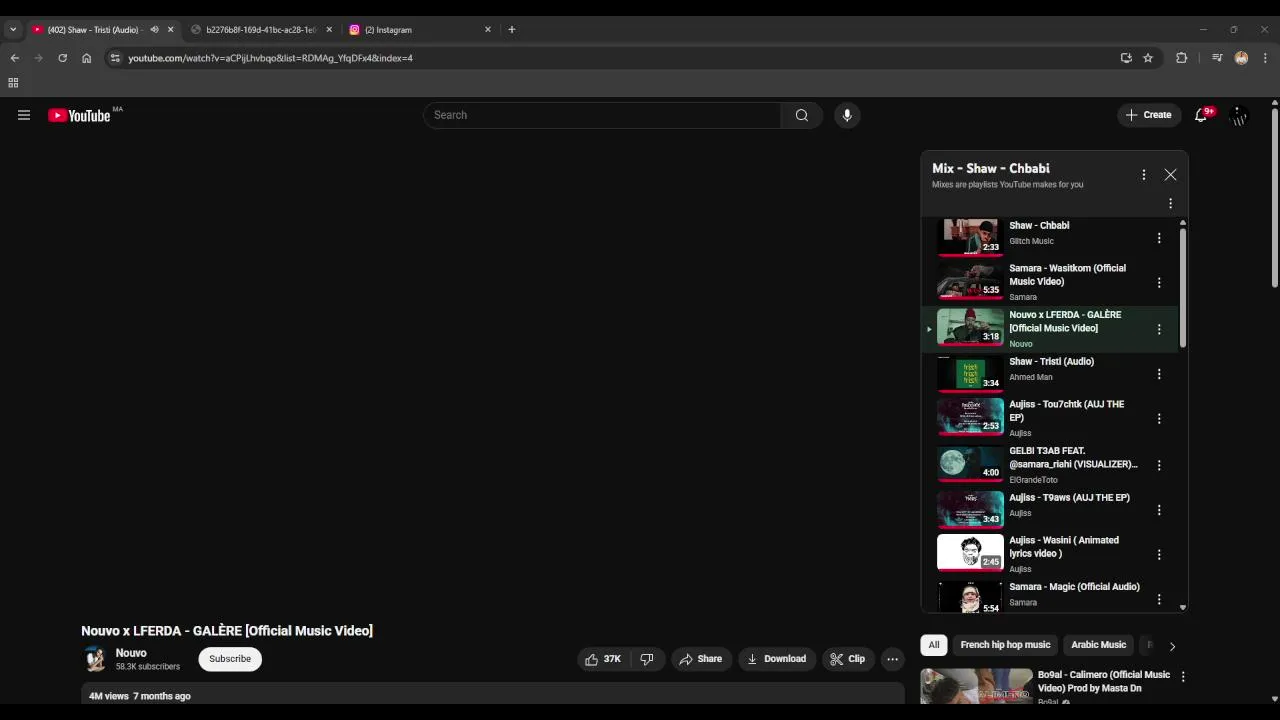The height and width of the screenshot is (720, 1280).
Task: Click the search magnifier button
Action: pyautogui.click(x=801, y=115)
